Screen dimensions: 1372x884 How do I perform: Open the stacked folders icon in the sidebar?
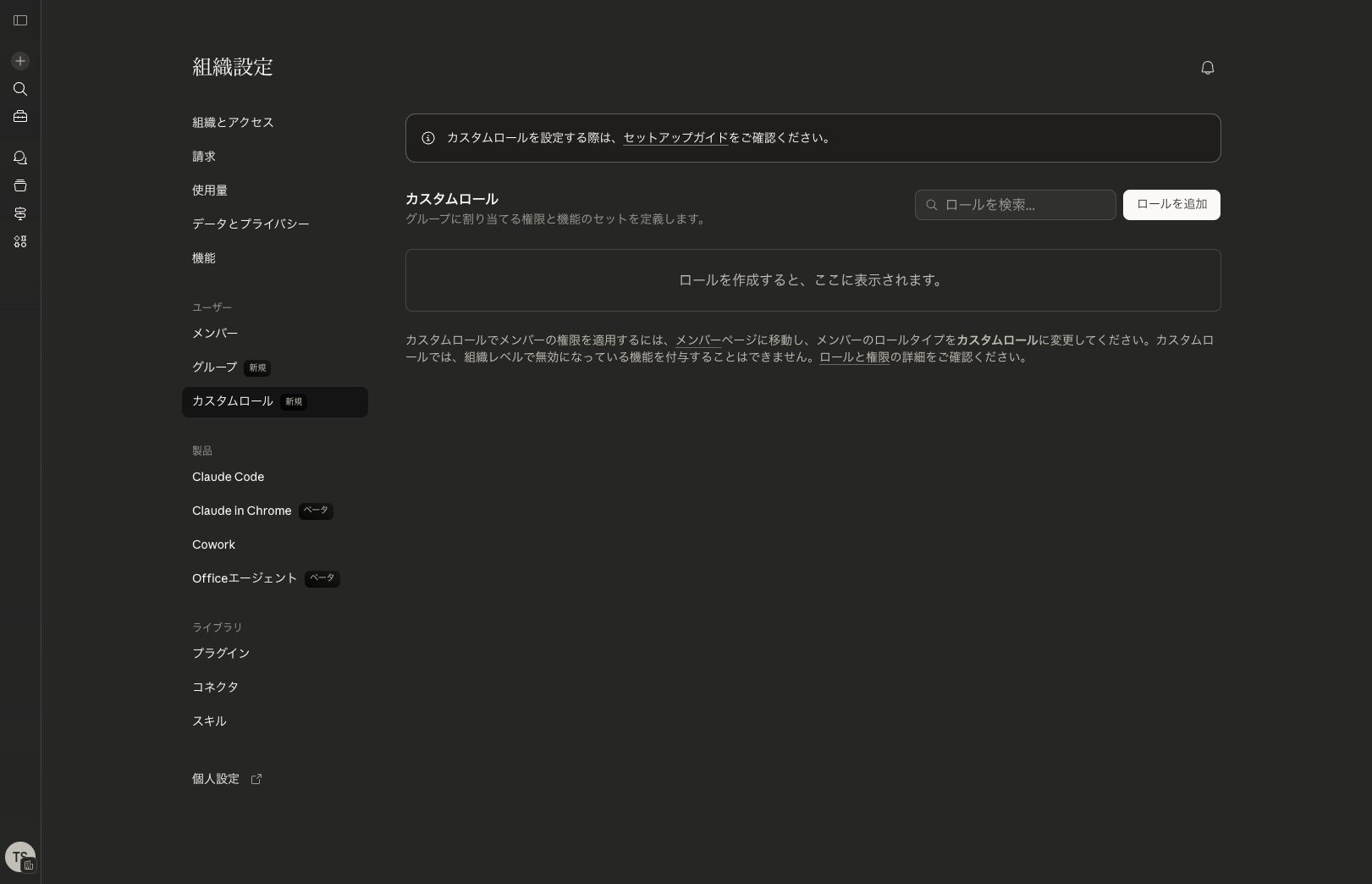tap(20, 186)
